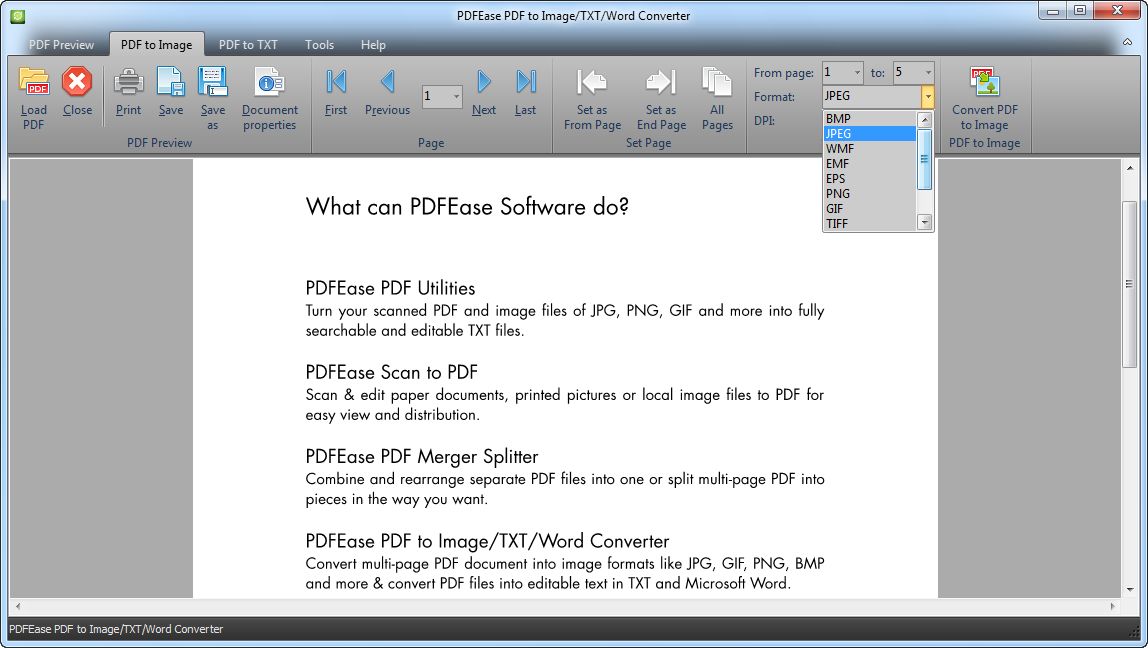The image size is (1148, 648).
Task: Click format list scroll down arrow
Action: point(925,222)
